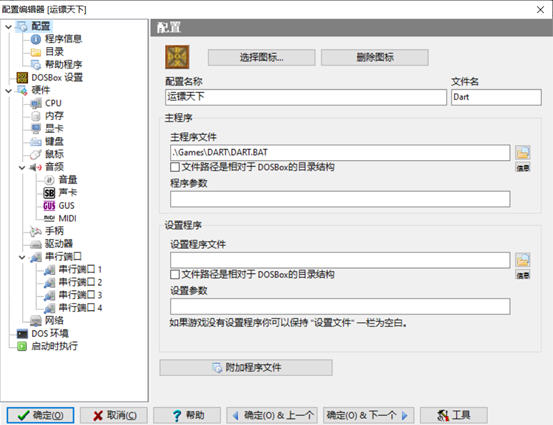Click the 删除图标 button
Screen dimensions: 553x425
pos(375,57)
